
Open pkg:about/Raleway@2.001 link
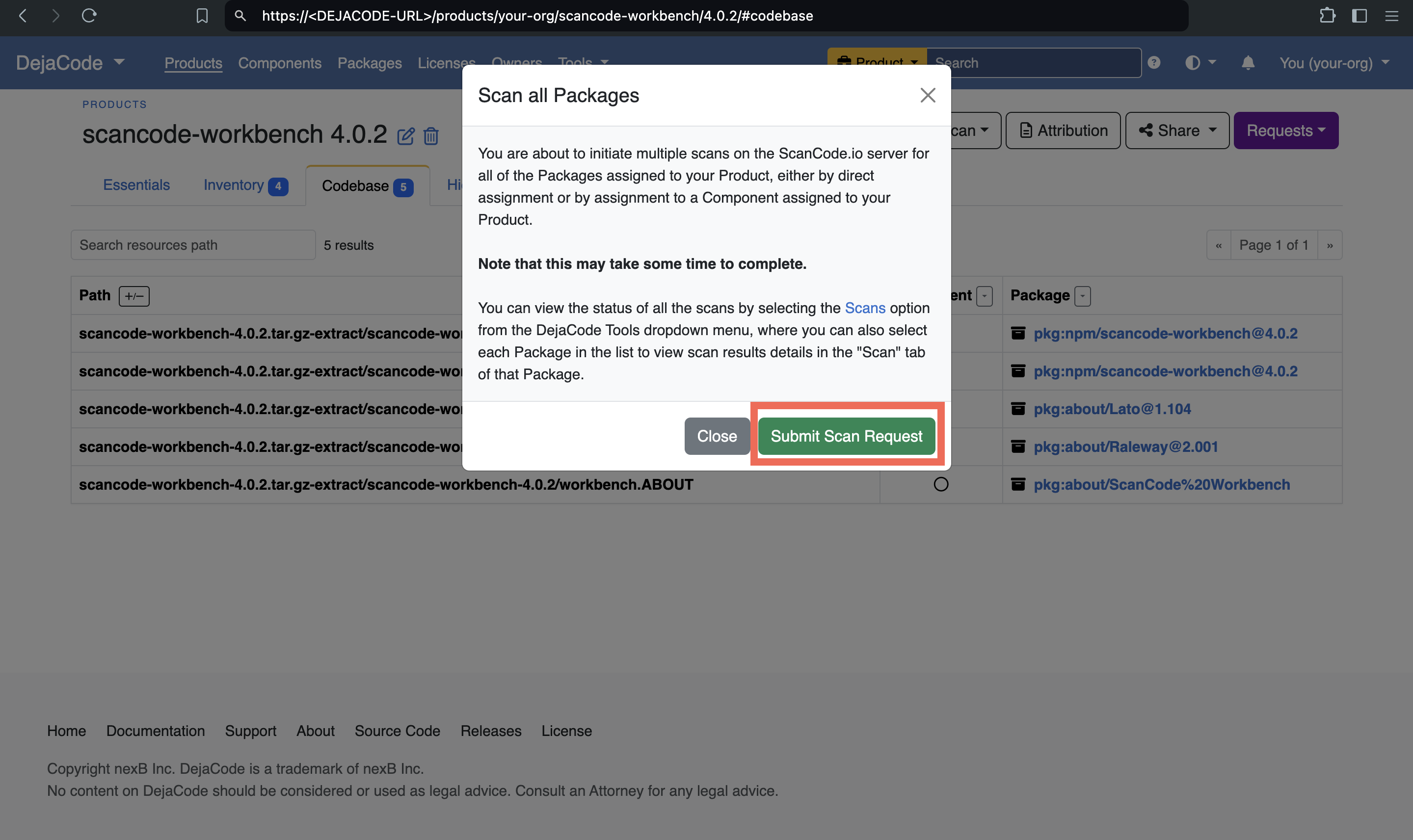coord(1125,446)
